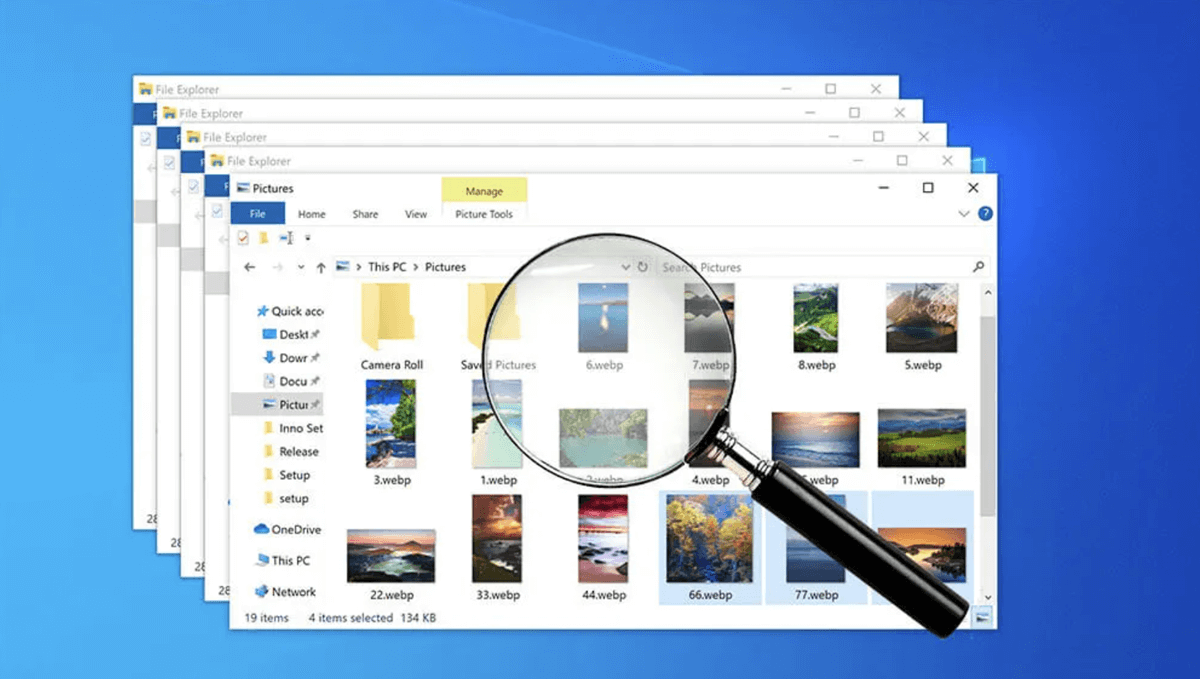
Task: Click the Back navigation arrow
Action: (x=250, y=268)
